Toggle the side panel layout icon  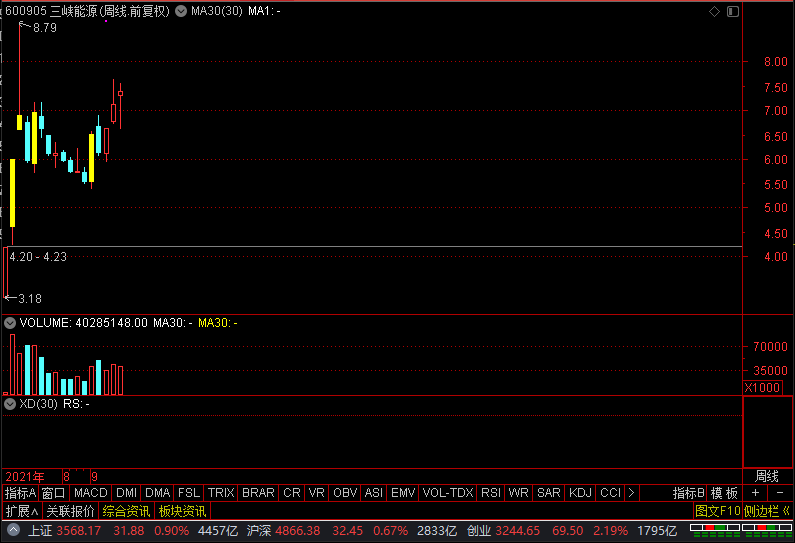733,12
